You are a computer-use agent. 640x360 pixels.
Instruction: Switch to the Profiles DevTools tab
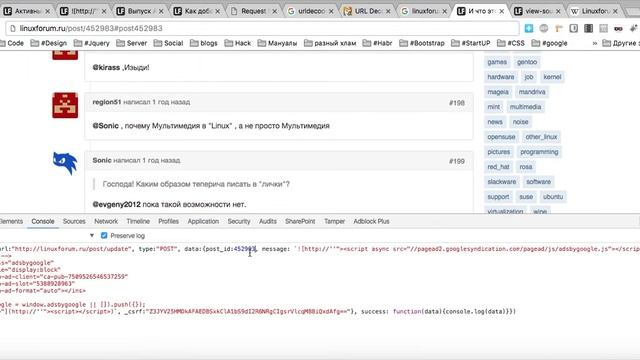click(x=169, y=221)
